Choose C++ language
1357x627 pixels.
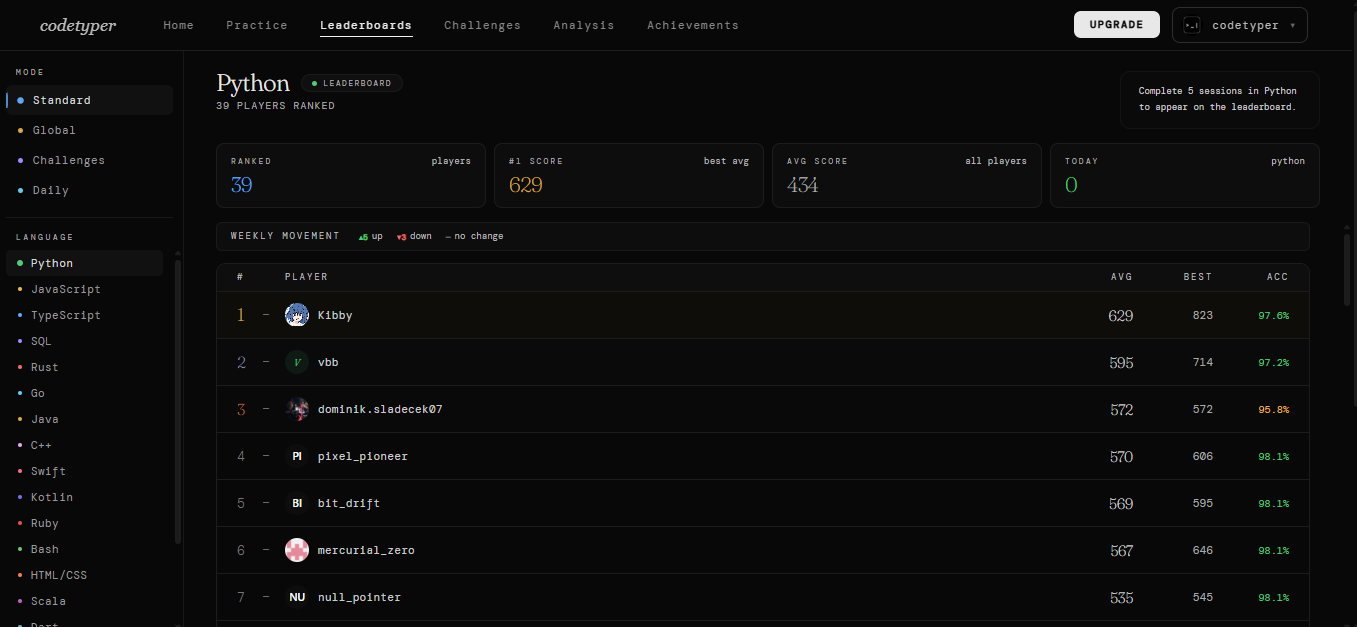[85, 445]
